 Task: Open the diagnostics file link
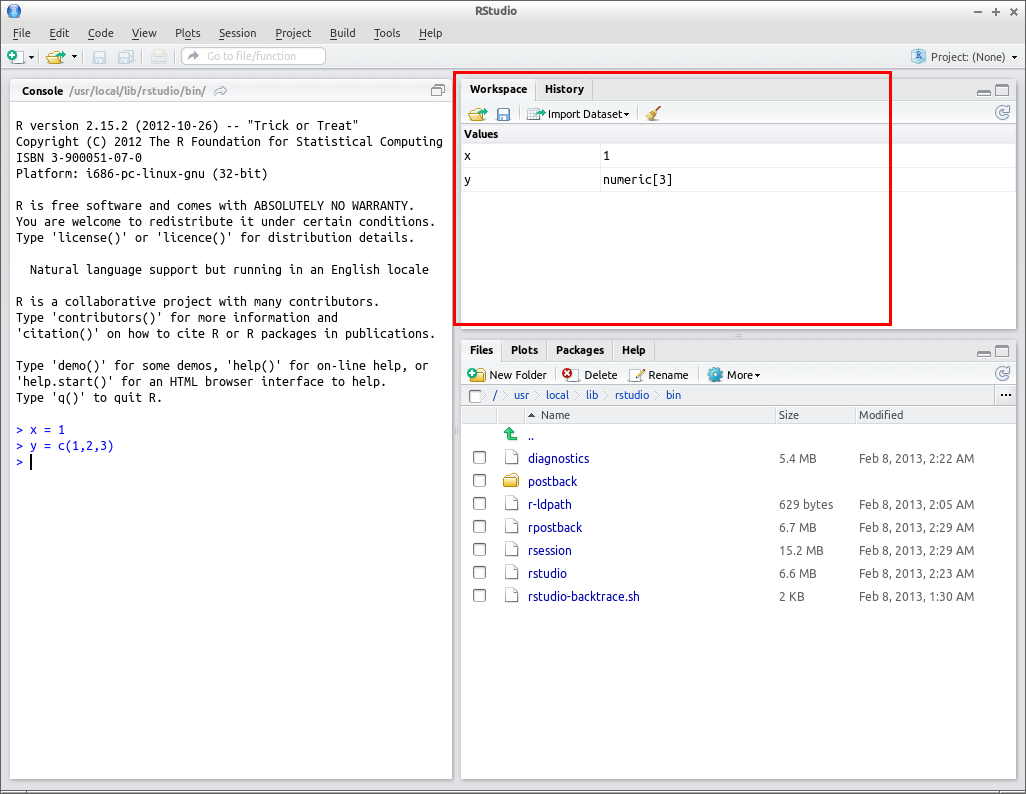[x=558, y=459]
